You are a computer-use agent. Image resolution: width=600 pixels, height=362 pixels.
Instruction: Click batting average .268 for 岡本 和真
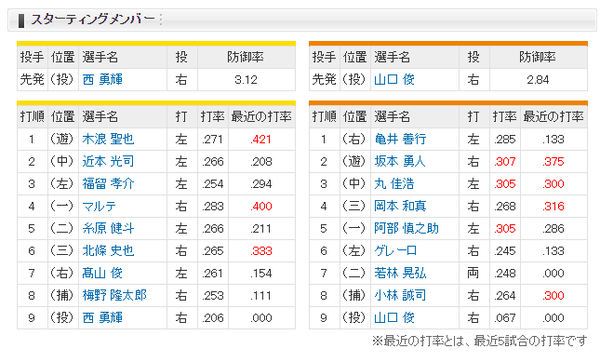[x=504, y=206]
